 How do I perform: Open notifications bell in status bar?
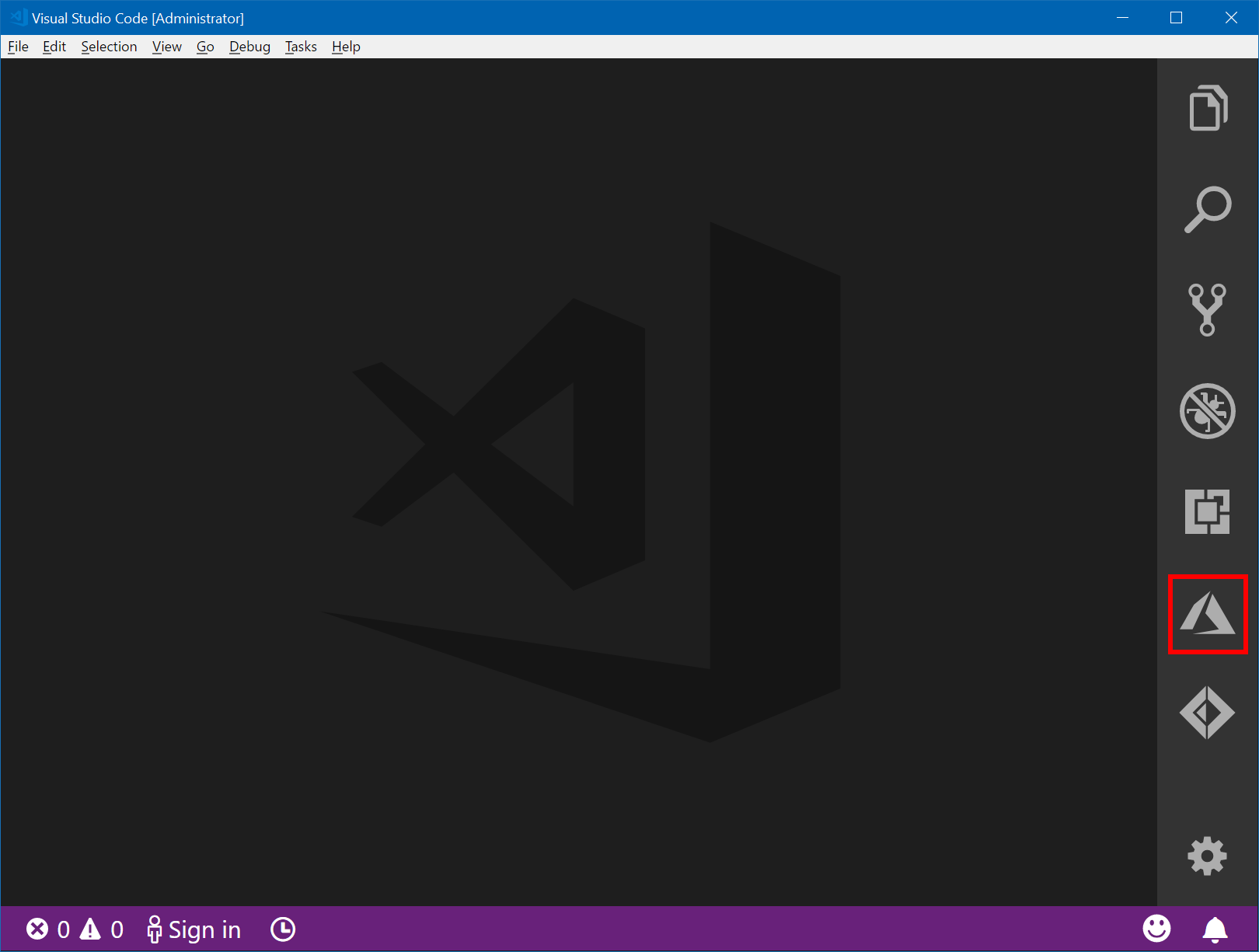click(x=1215, y=929)
